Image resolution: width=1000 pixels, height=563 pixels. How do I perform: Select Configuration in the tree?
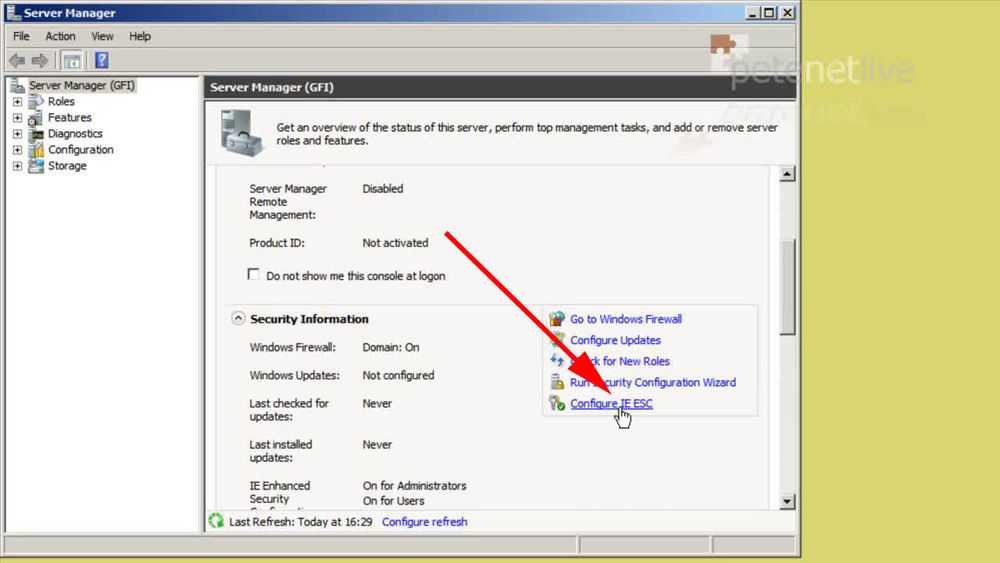[x=81, y=149]
